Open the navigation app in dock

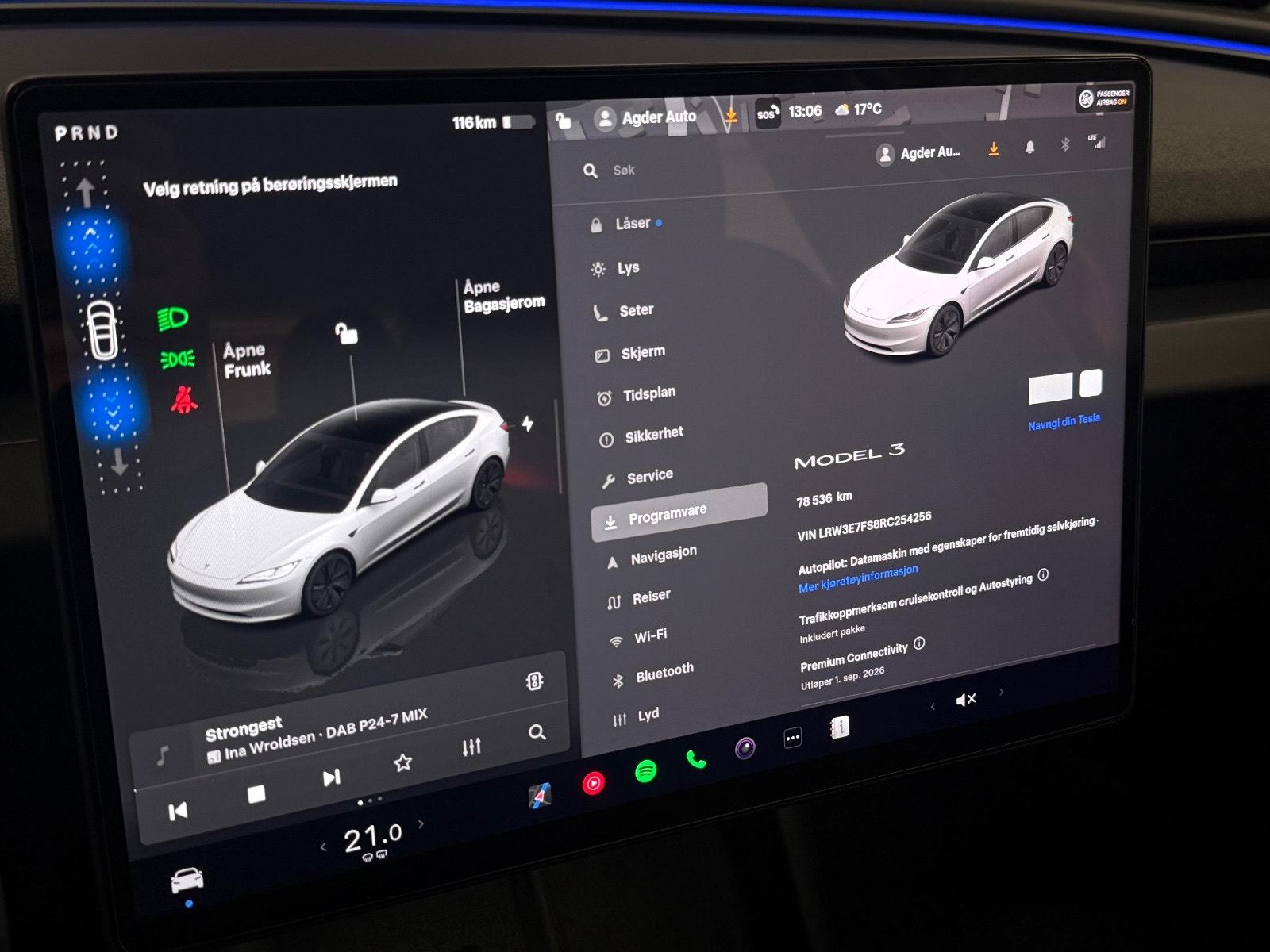point(540,795)
